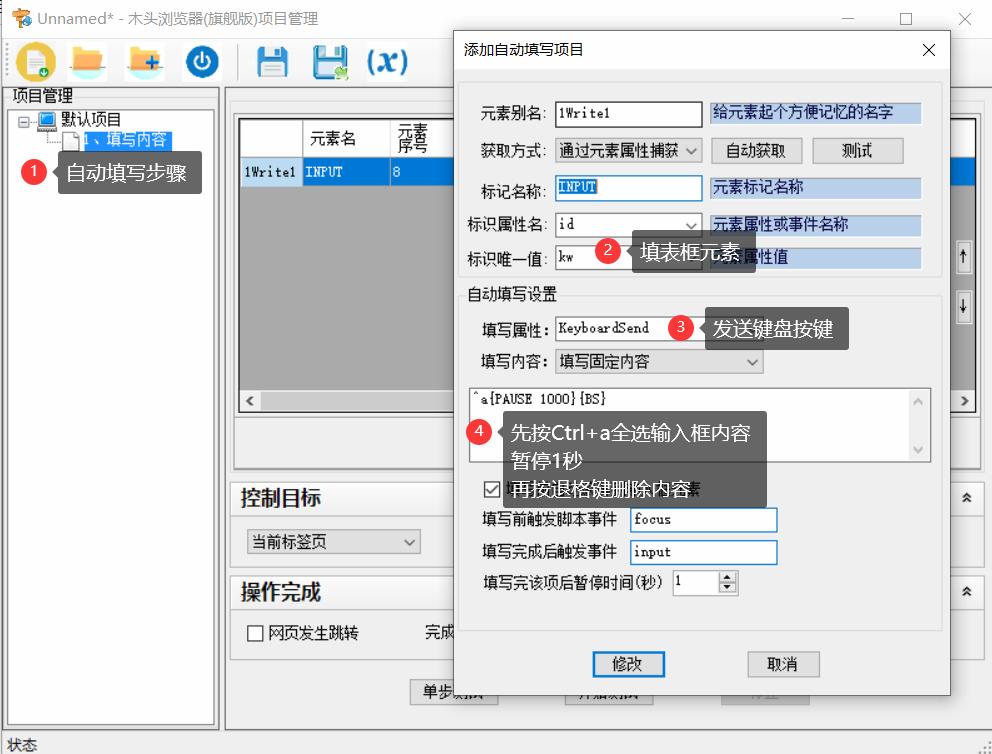Open an existing project using the folder icon
Viewport: 992px width, 754px height.
(x=88, y=61)
